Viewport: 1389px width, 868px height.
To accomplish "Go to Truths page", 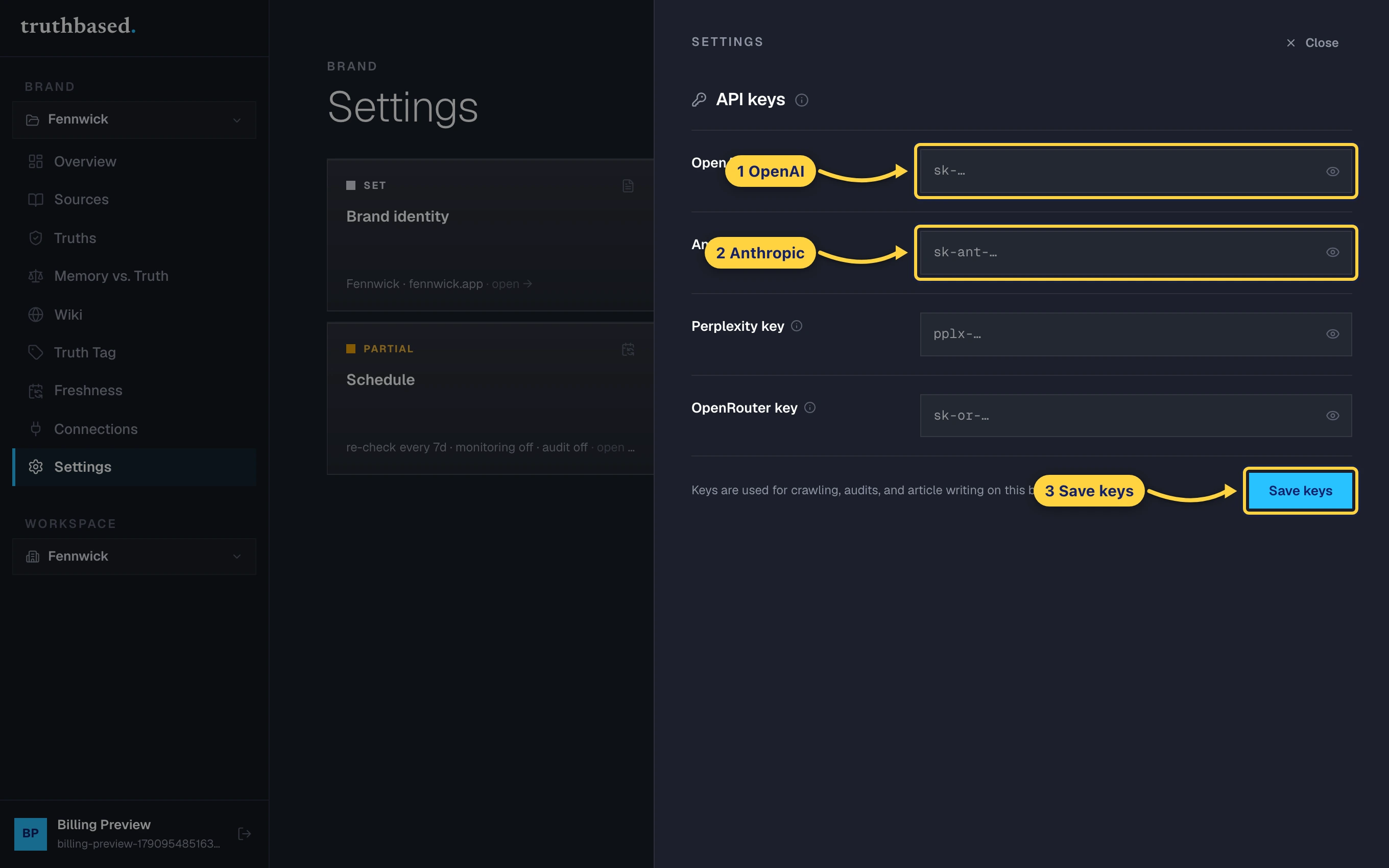I will (x=134, y=238).
